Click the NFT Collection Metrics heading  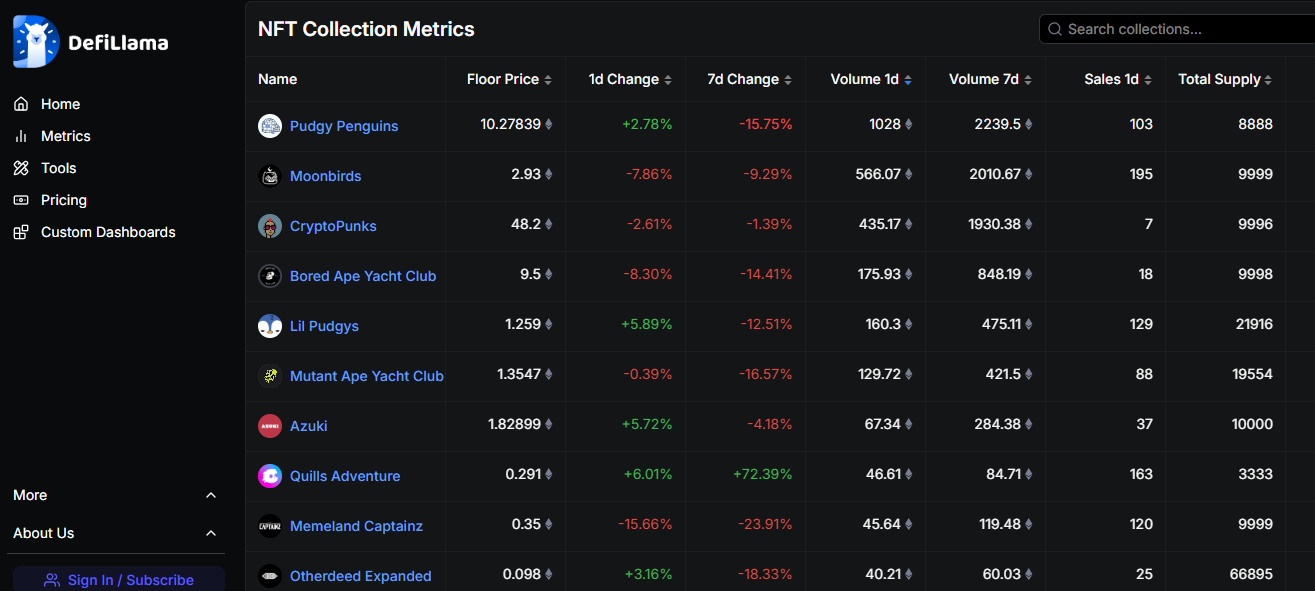(x=366, y=29)
